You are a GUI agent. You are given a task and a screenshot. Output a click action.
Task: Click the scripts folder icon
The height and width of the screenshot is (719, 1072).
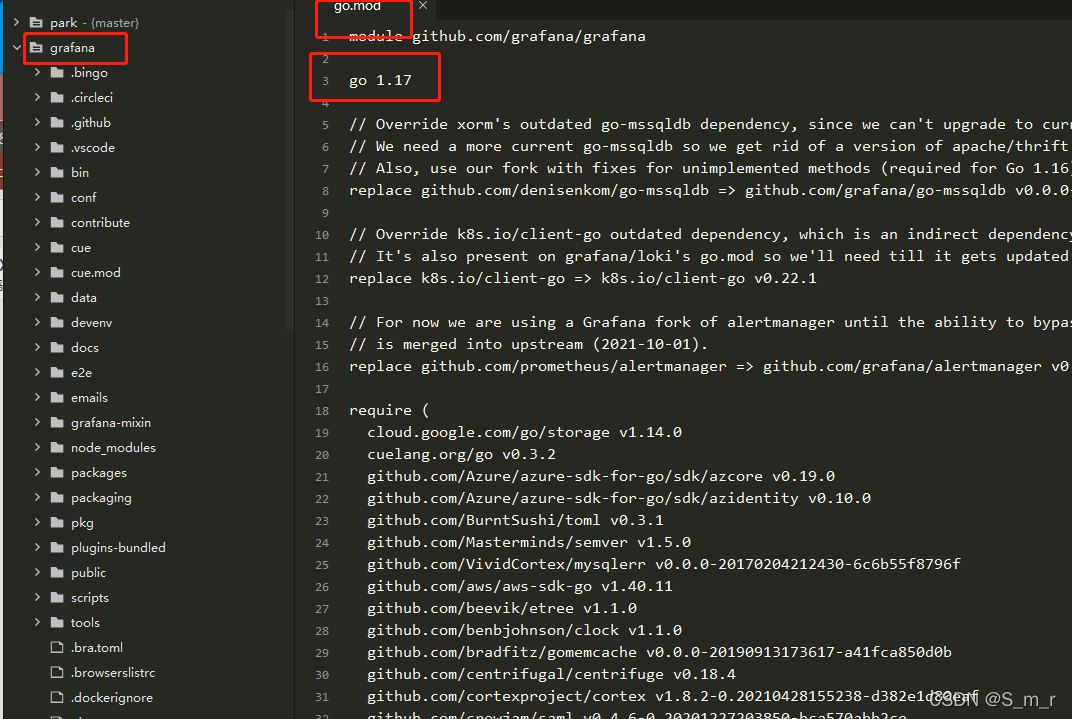(x=57, y=597)
